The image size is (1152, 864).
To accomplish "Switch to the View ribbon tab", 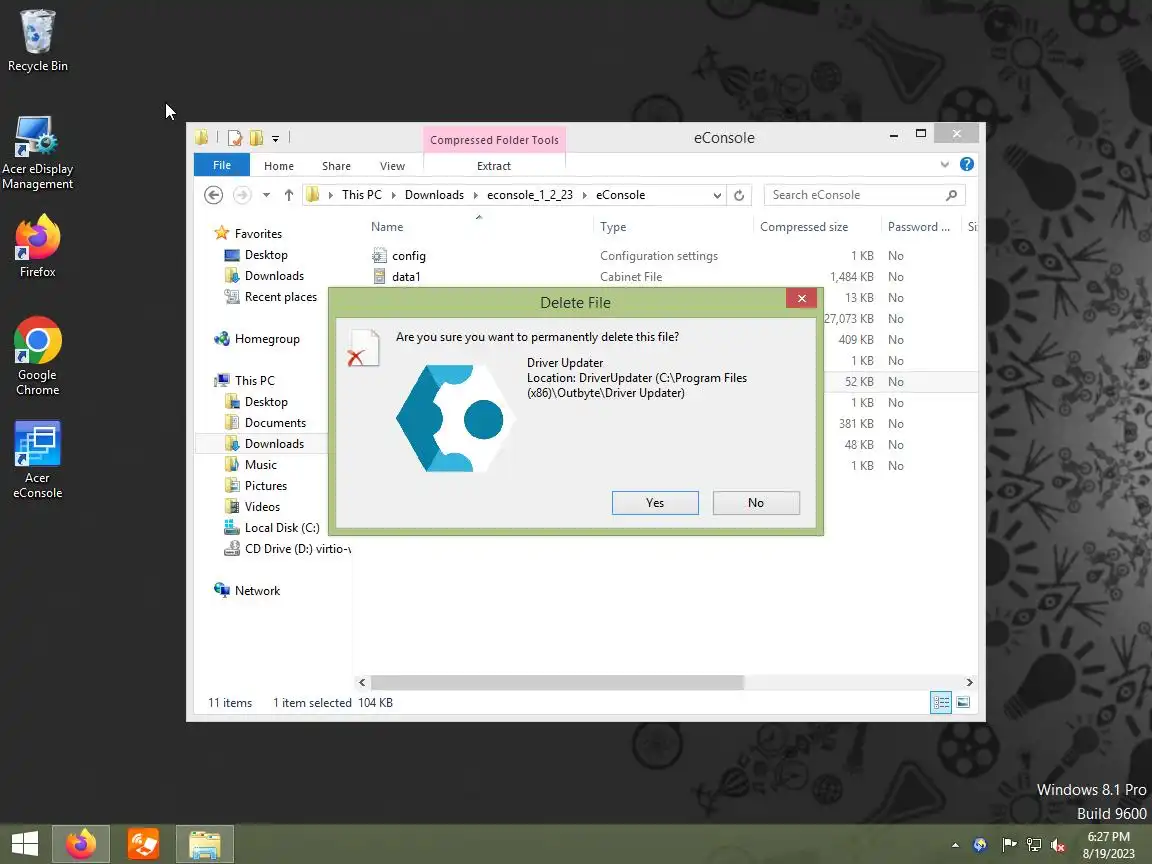I will coord(392,166).
